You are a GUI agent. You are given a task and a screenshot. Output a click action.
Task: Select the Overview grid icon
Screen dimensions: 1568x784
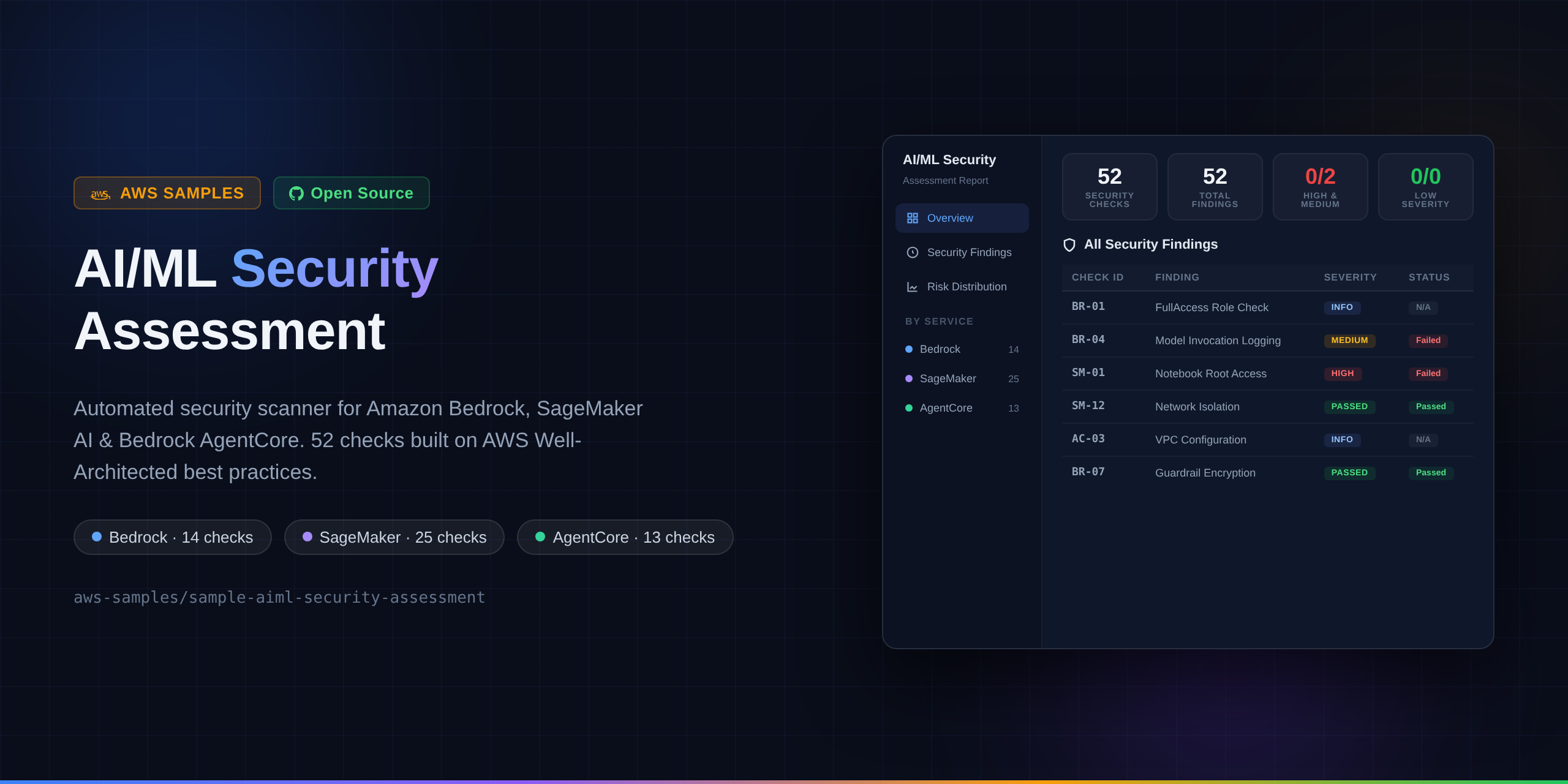913,217
